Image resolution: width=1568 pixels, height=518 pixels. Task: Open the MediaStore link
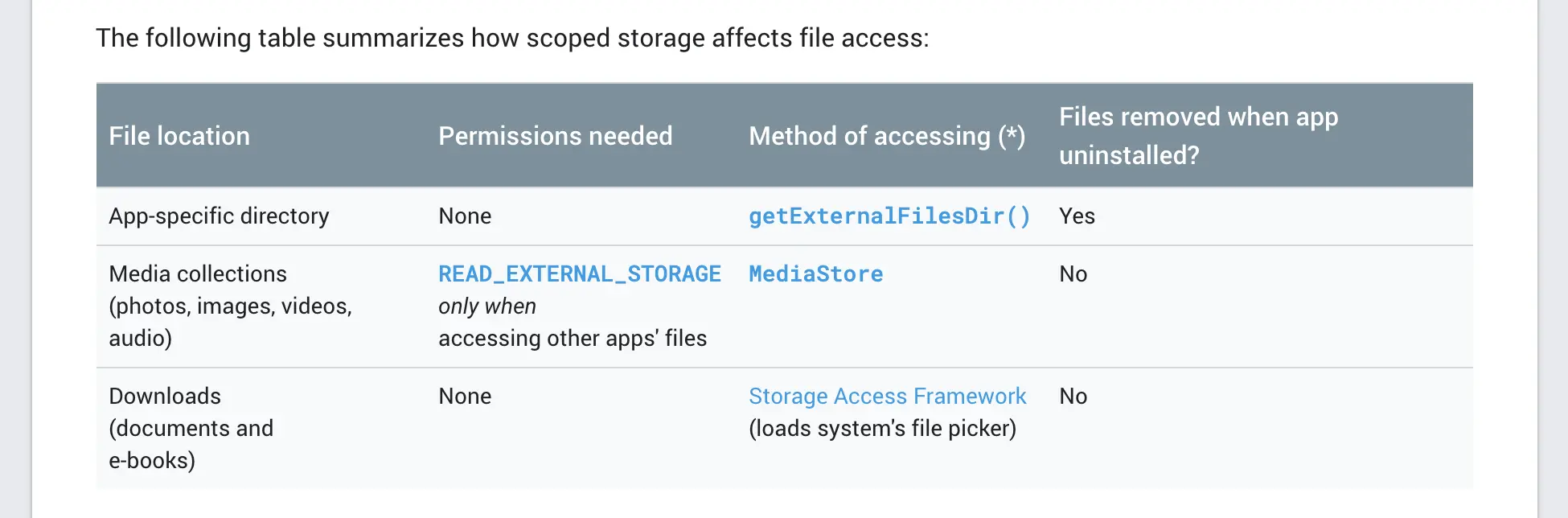816,274
